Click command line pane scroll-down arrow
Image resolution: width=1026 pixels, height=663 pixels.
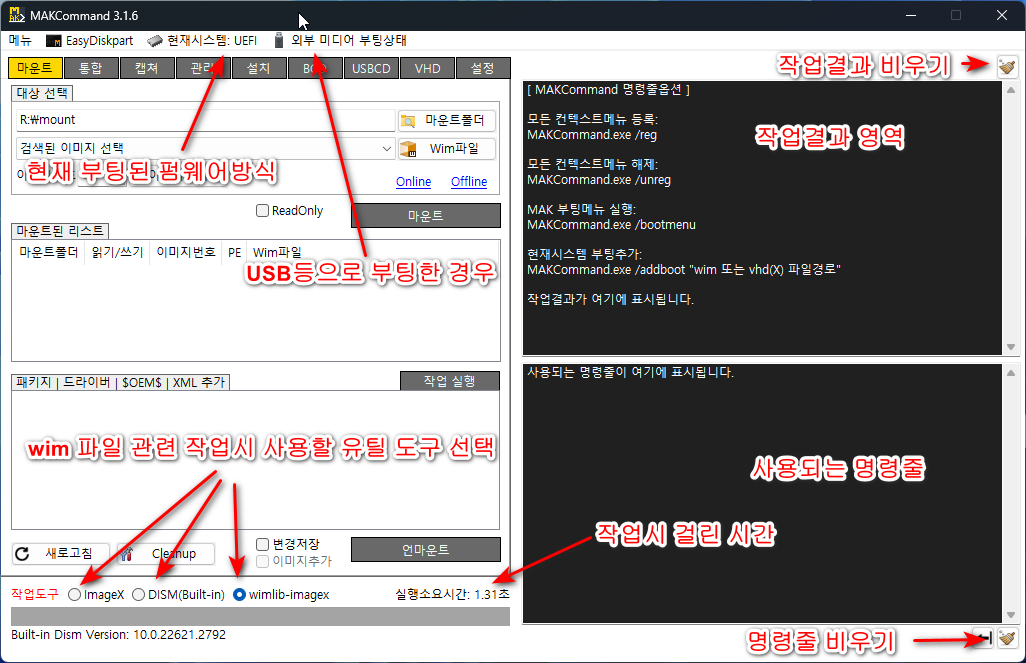(x=1011, y=615)
